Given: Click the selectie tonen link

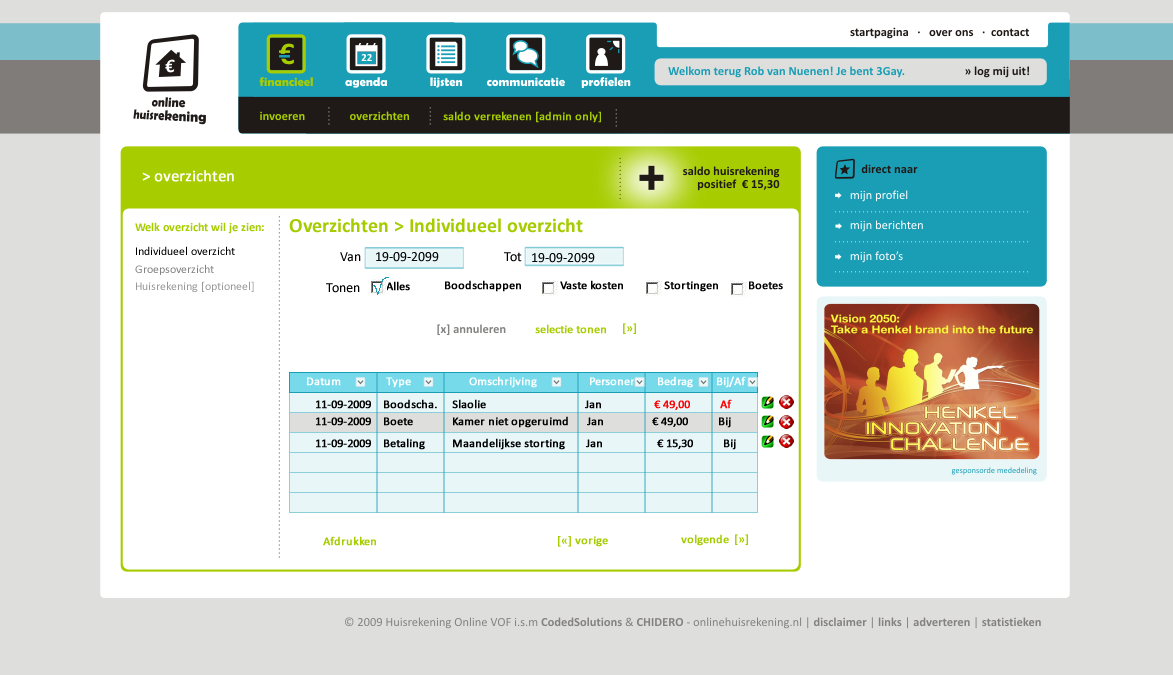Looking at the screenshot, I should (570, 329).
